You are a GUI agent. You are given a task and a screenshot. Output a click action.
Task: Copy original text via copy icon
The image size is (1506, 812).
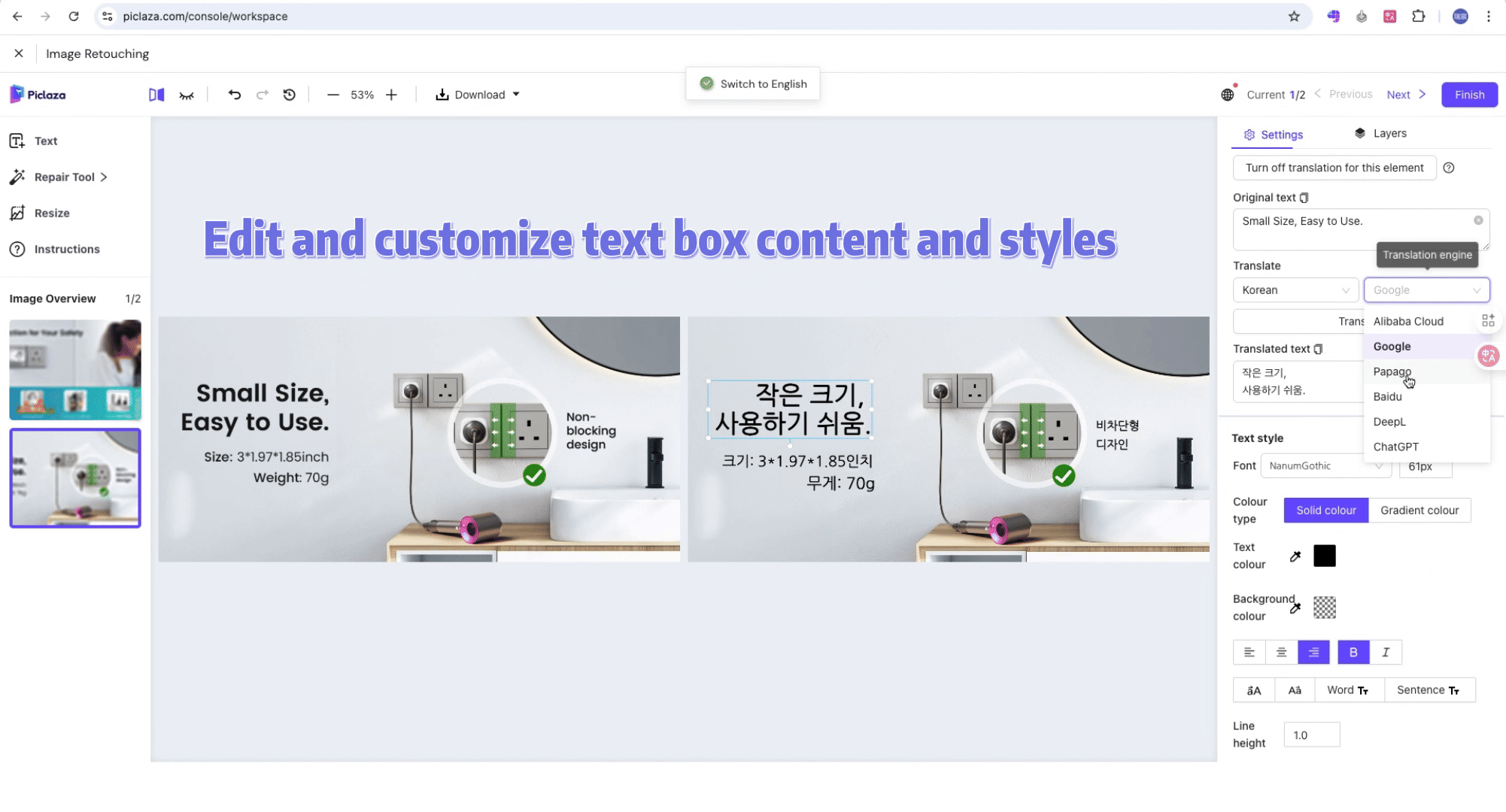(x=1304, y=198)
